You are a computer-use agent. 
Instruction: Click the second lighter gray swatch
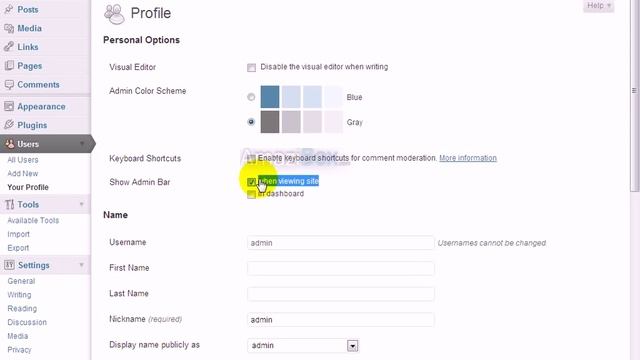click(x=312, y=122)
